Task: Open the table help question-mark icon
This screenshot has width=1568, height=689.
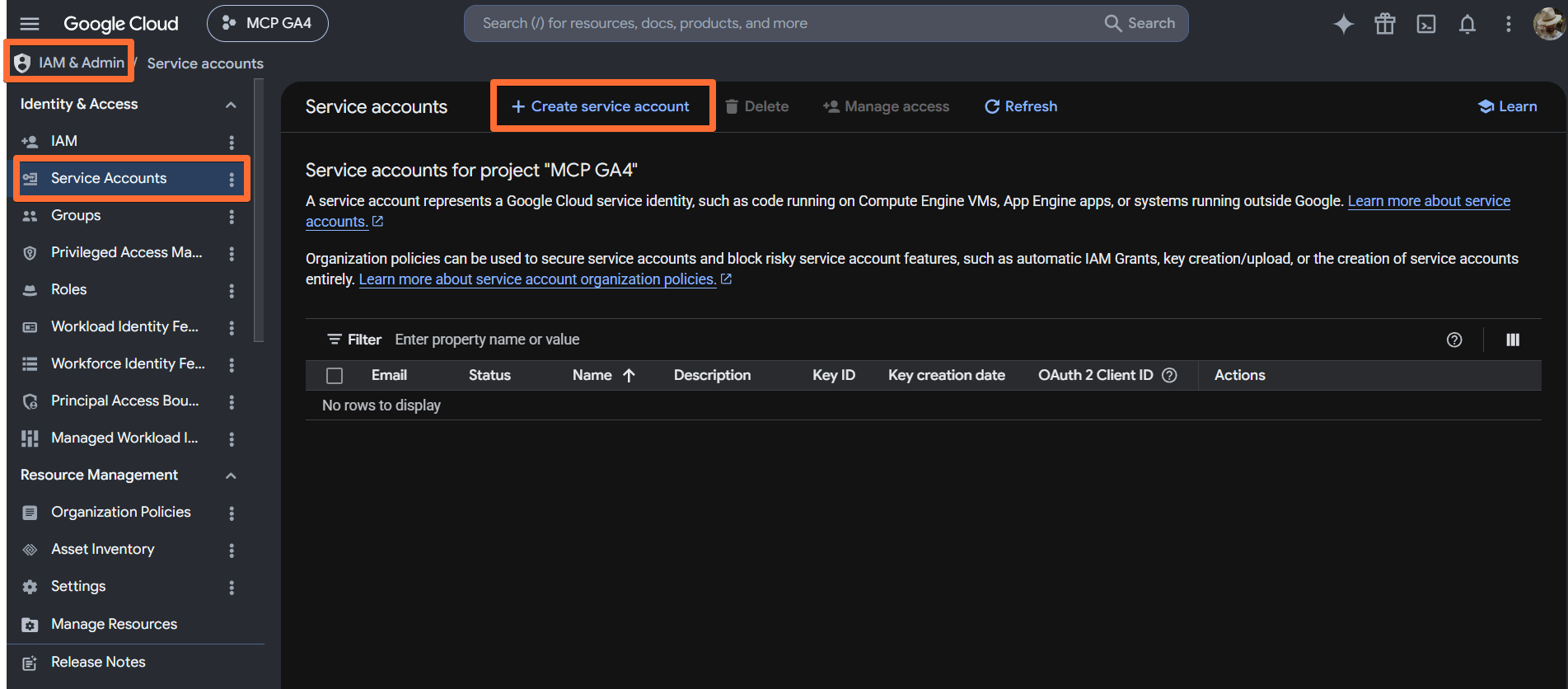Action: pyautogui.click(x=1454, y=340)
